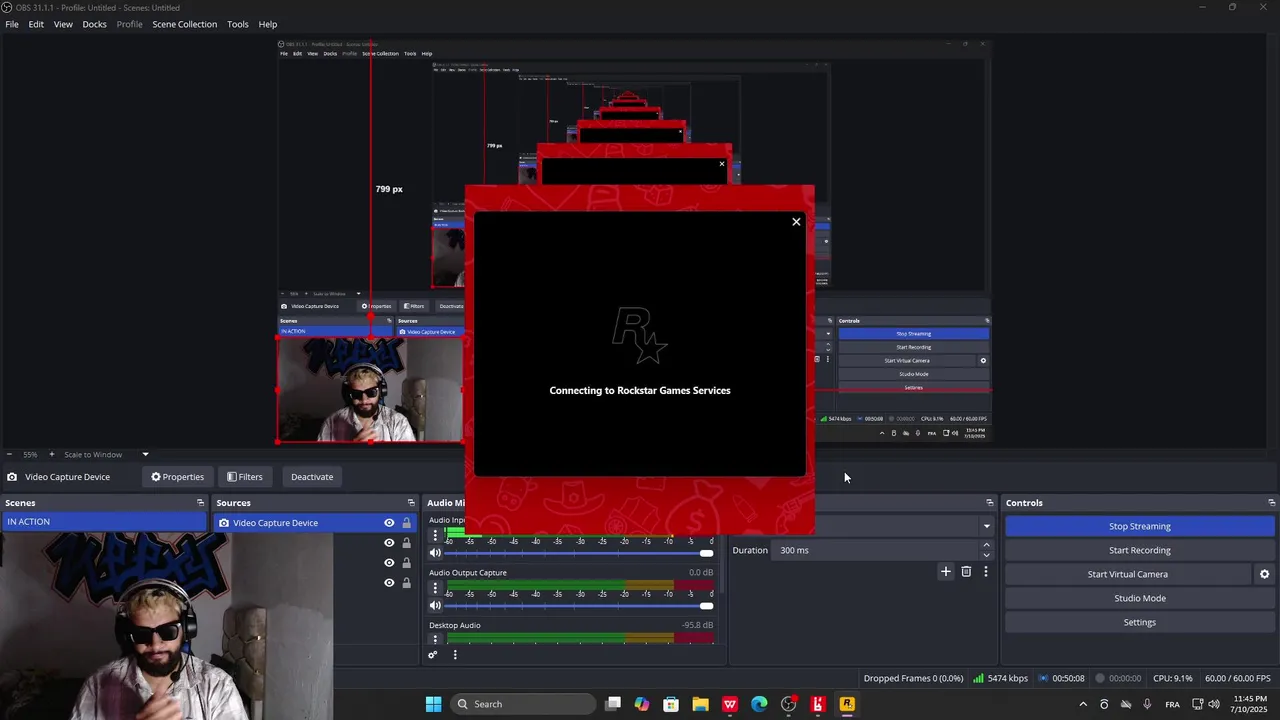1280x720 pixels.
Task: Open Desktop Audio three-dot options menu
Action: coord(435,639)
